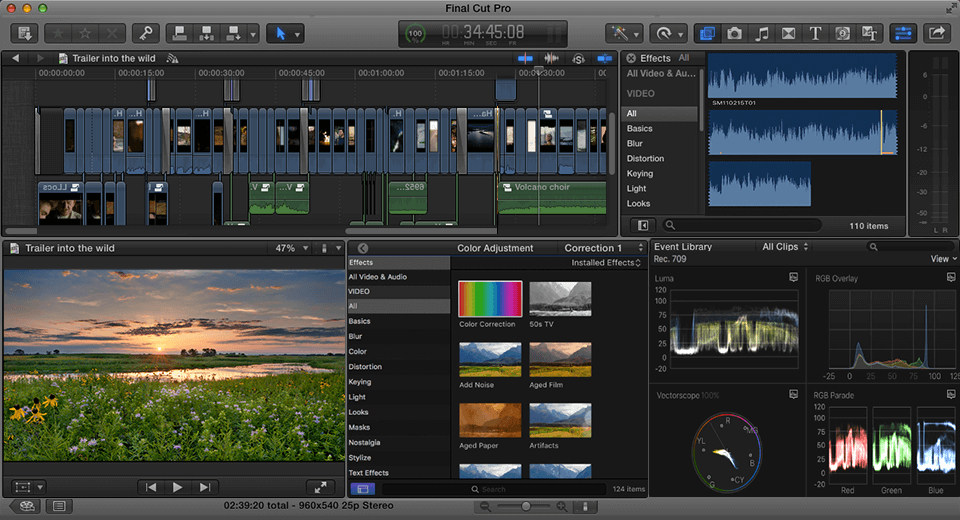Screen dimensions: 960x520
Task: Open Luma scope settings icon
Action: coord(793,277)
